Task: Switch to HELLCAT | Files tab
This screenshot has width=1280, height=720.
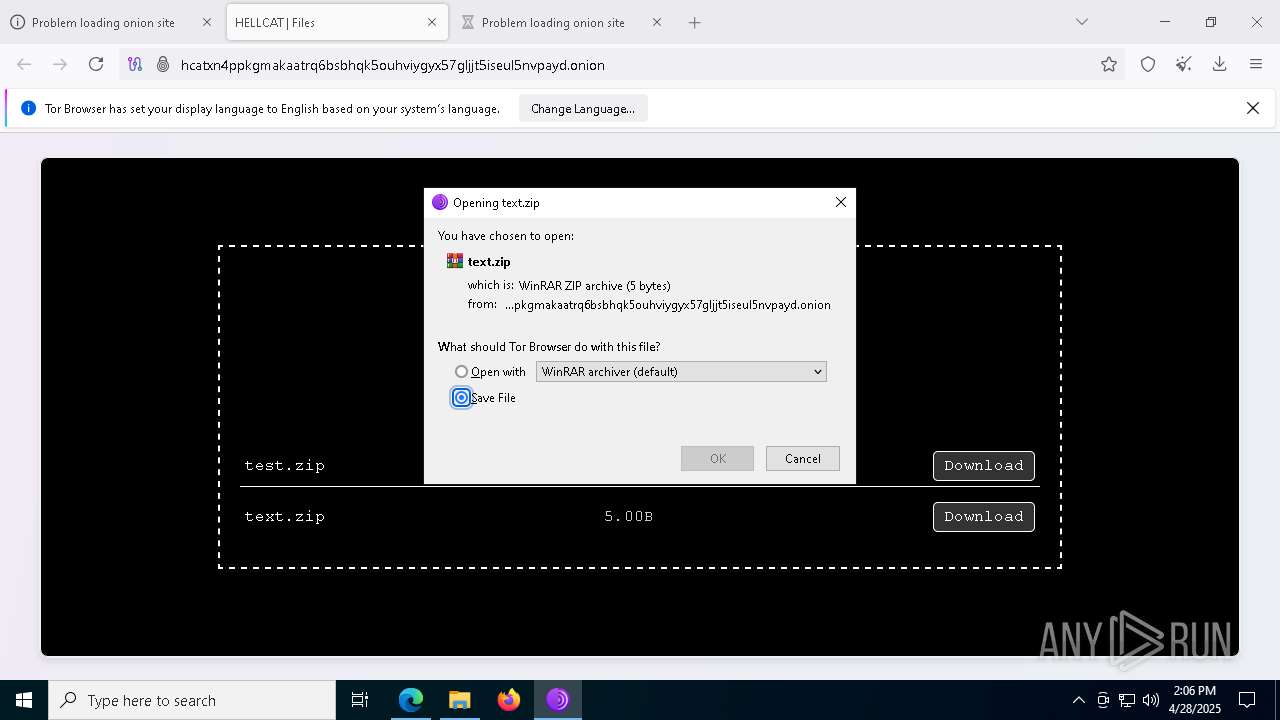Action: coord(337,22)
